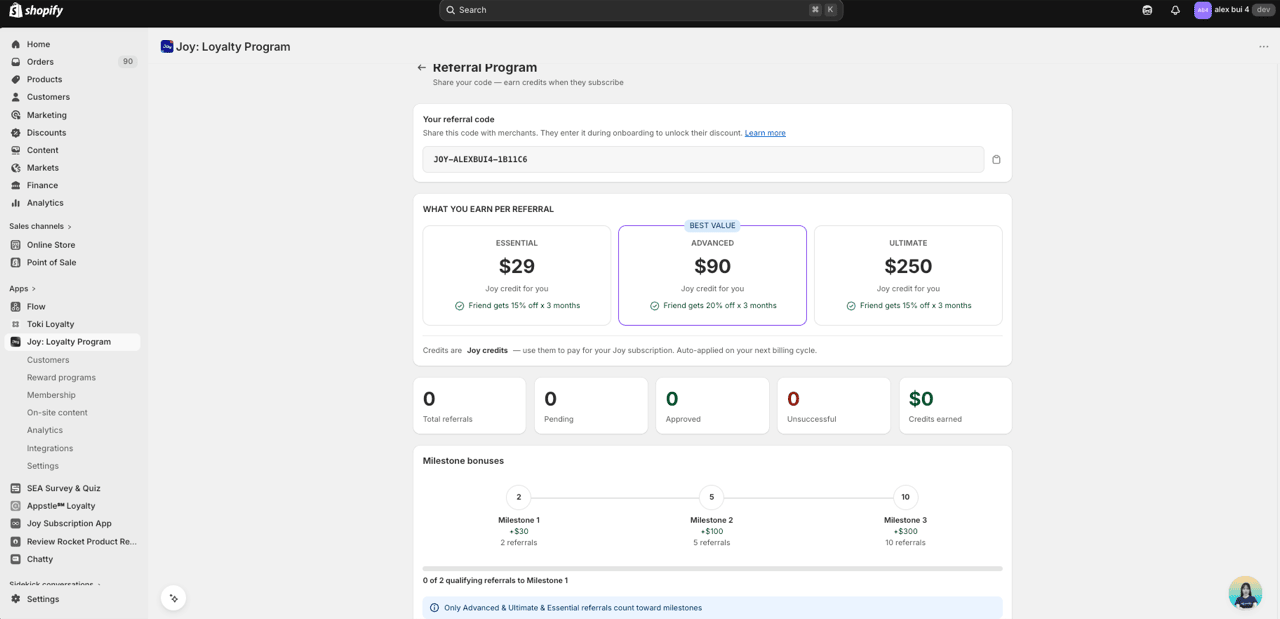This screenshot has height=619, width=1280.
Task: Click the referral code text field
Action: 703,160
